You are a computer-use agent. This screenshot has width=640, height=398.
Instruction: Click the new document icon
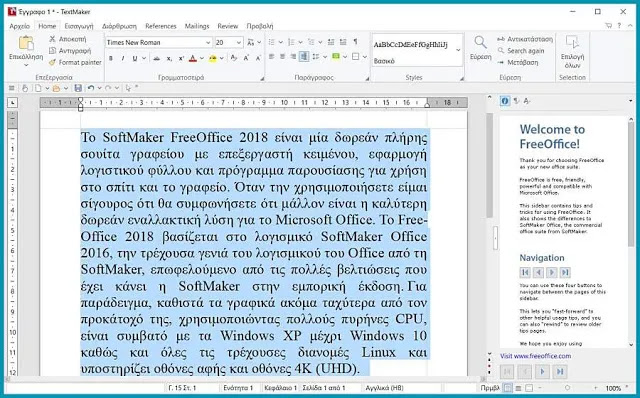(38, 88)
